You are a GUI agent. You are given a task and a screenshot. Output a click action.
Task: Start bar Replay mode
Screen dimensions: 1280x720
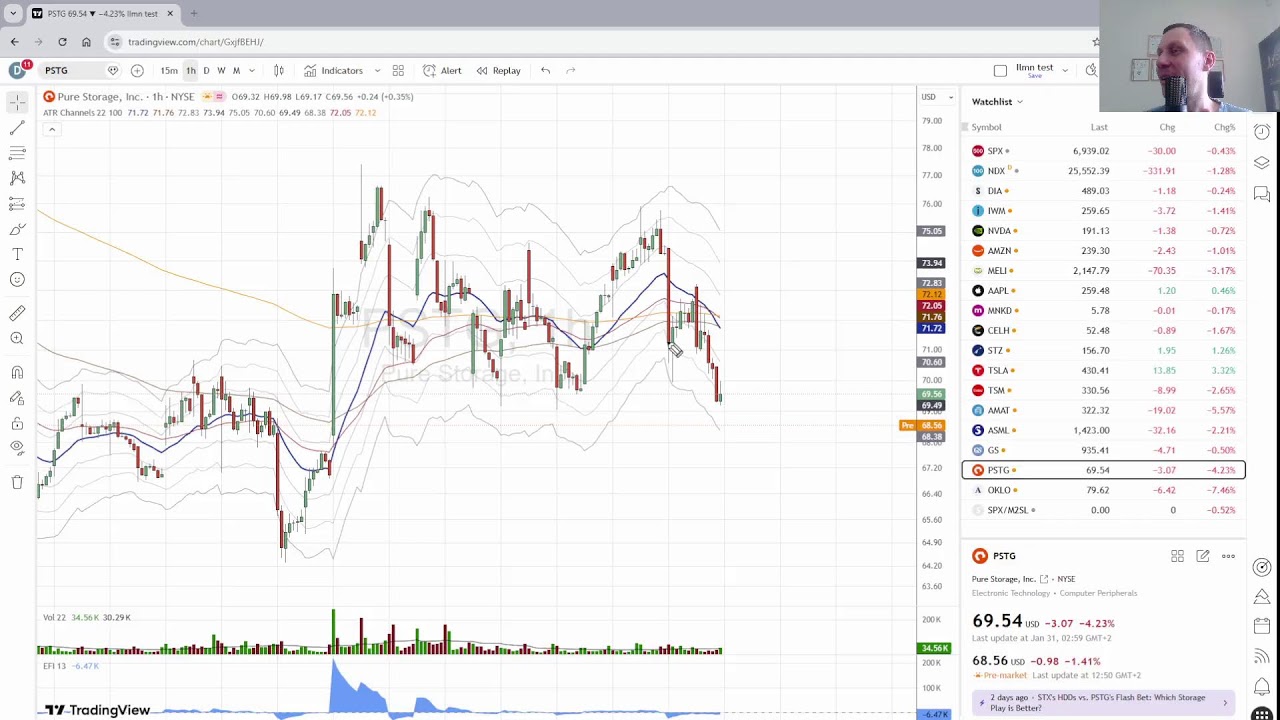[498, 70]
